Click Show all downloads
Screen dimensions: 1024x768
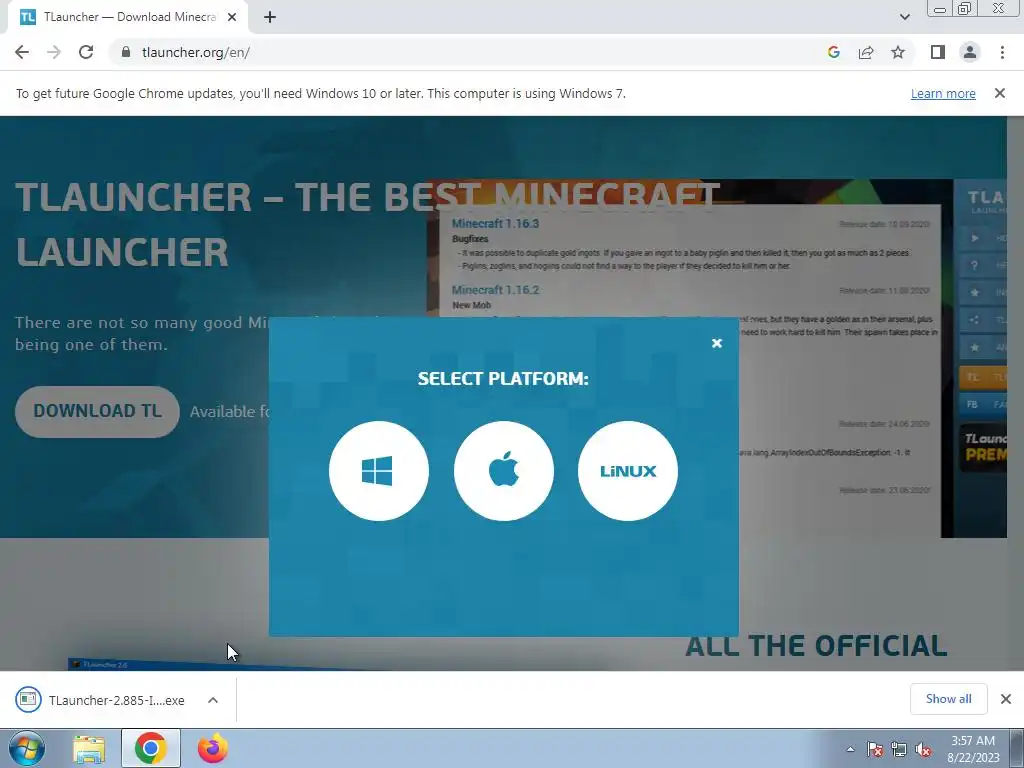pos(948,699)
